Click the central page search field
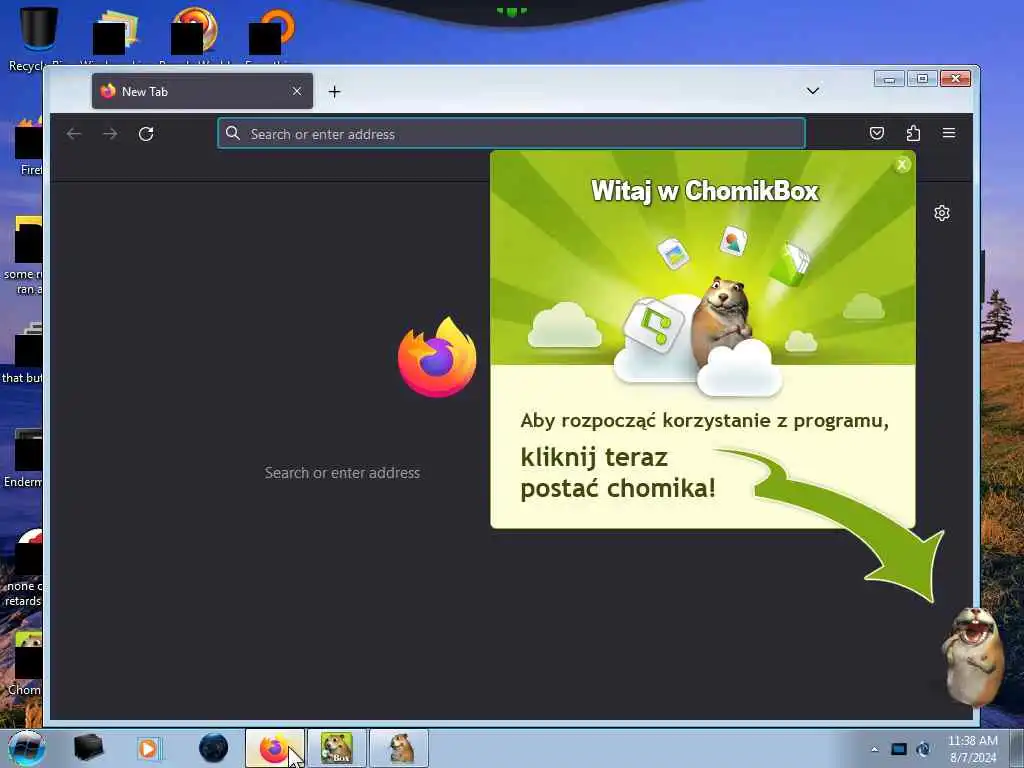 pyautogui.click(x=342, y=473)
